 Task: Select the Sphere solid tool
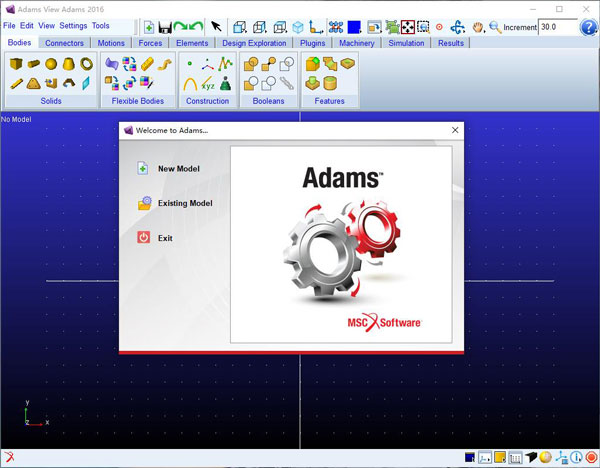51,64
